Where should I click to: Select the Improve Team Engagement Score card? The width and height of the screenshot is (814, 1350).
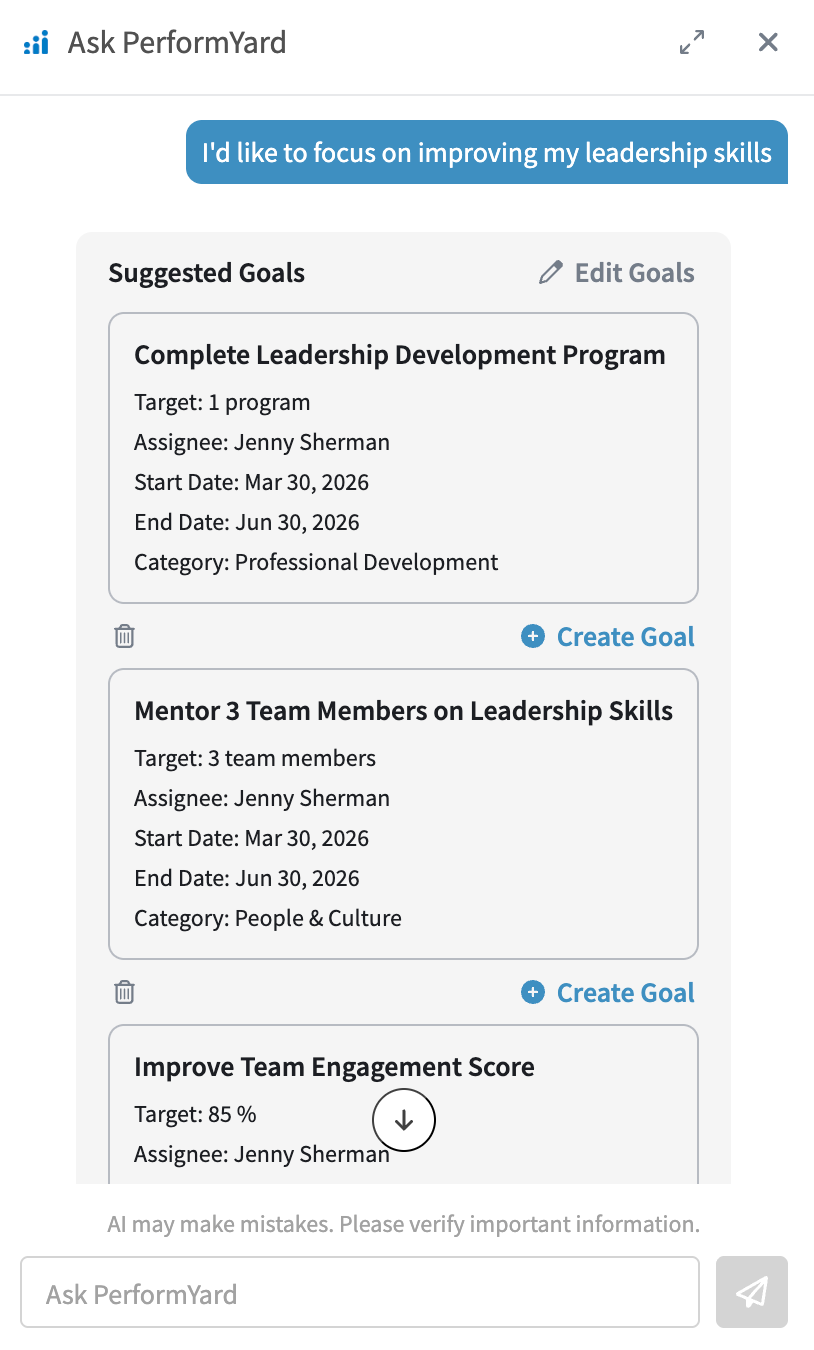coord(403,1105)
